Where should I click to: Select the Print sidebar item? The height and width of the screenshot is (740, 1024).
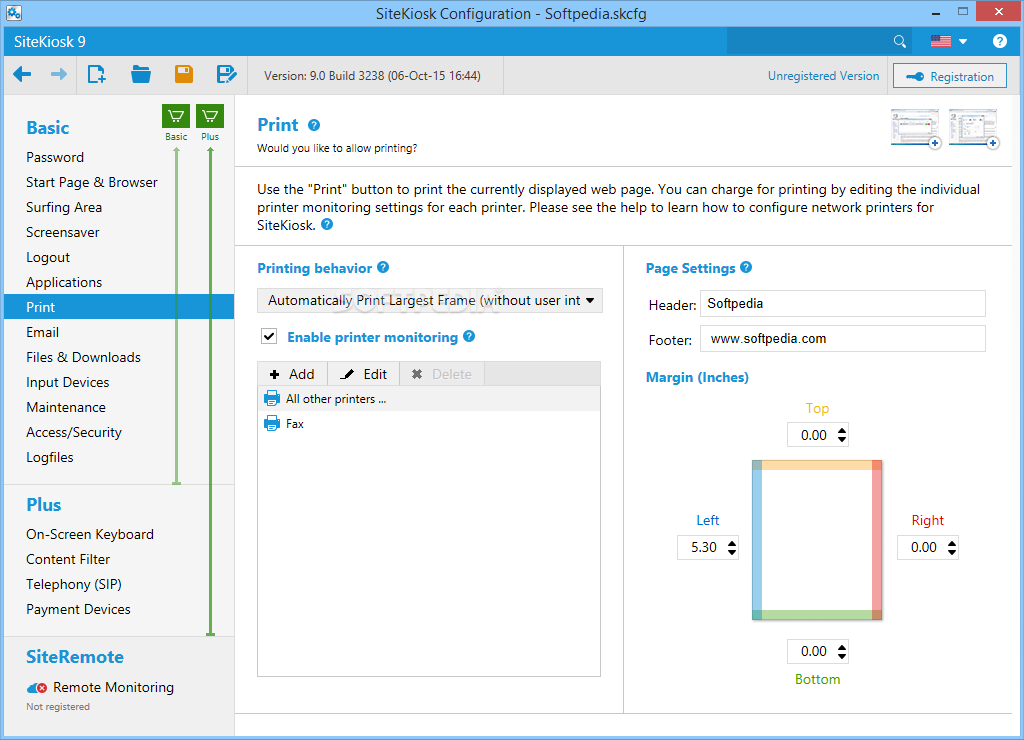(x=119, y=307)
